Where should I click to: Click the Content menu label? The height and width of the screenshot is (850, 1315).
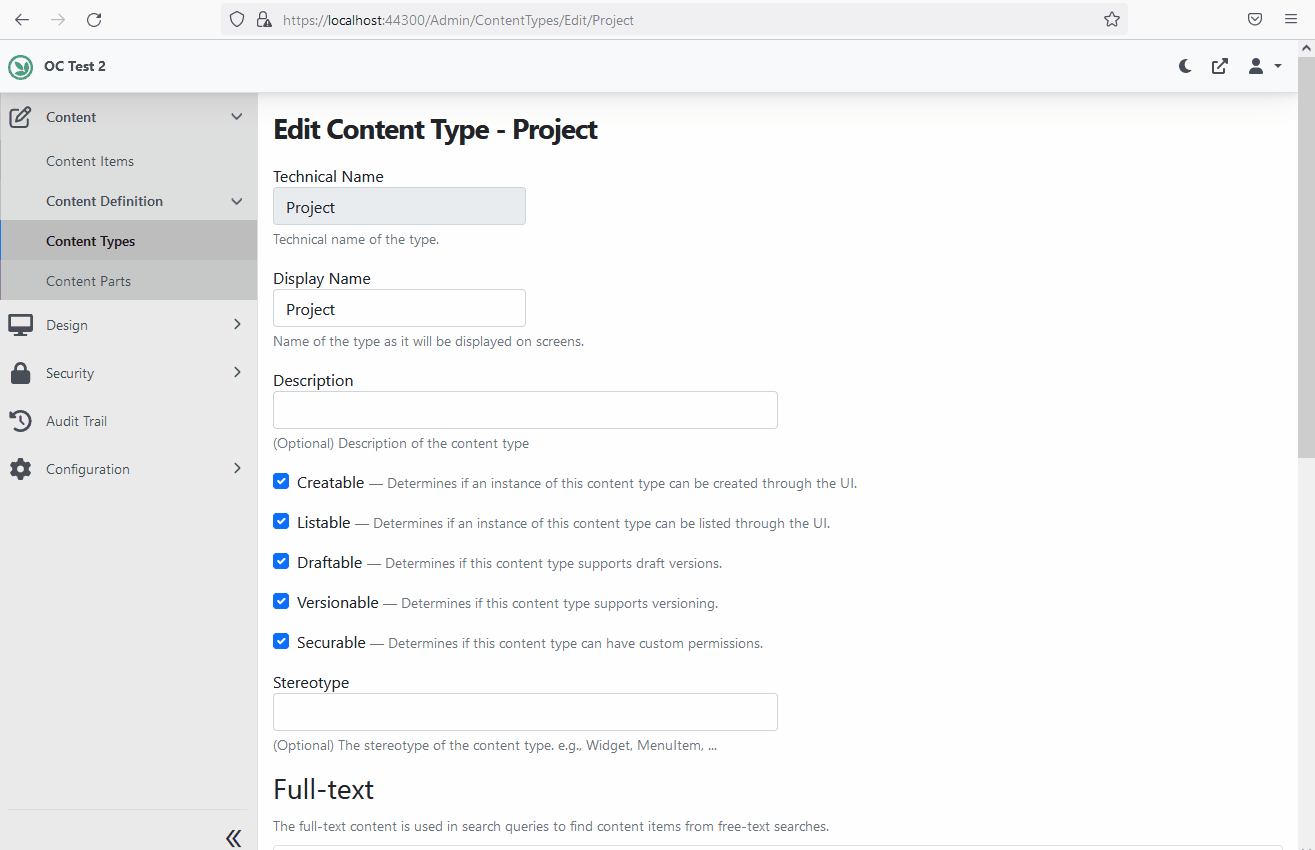point(71,117)
